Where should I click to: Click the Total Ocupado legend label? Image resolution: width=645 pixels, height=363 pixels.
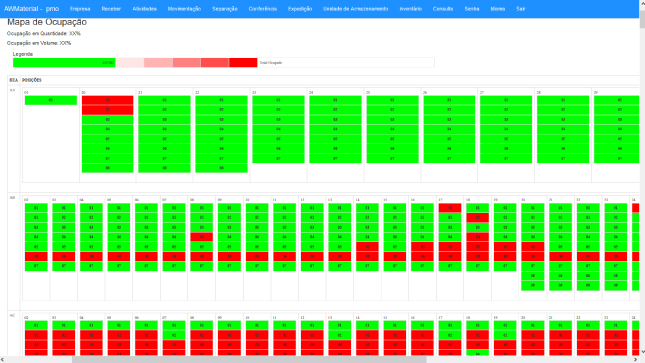click(x=271, y=63)
